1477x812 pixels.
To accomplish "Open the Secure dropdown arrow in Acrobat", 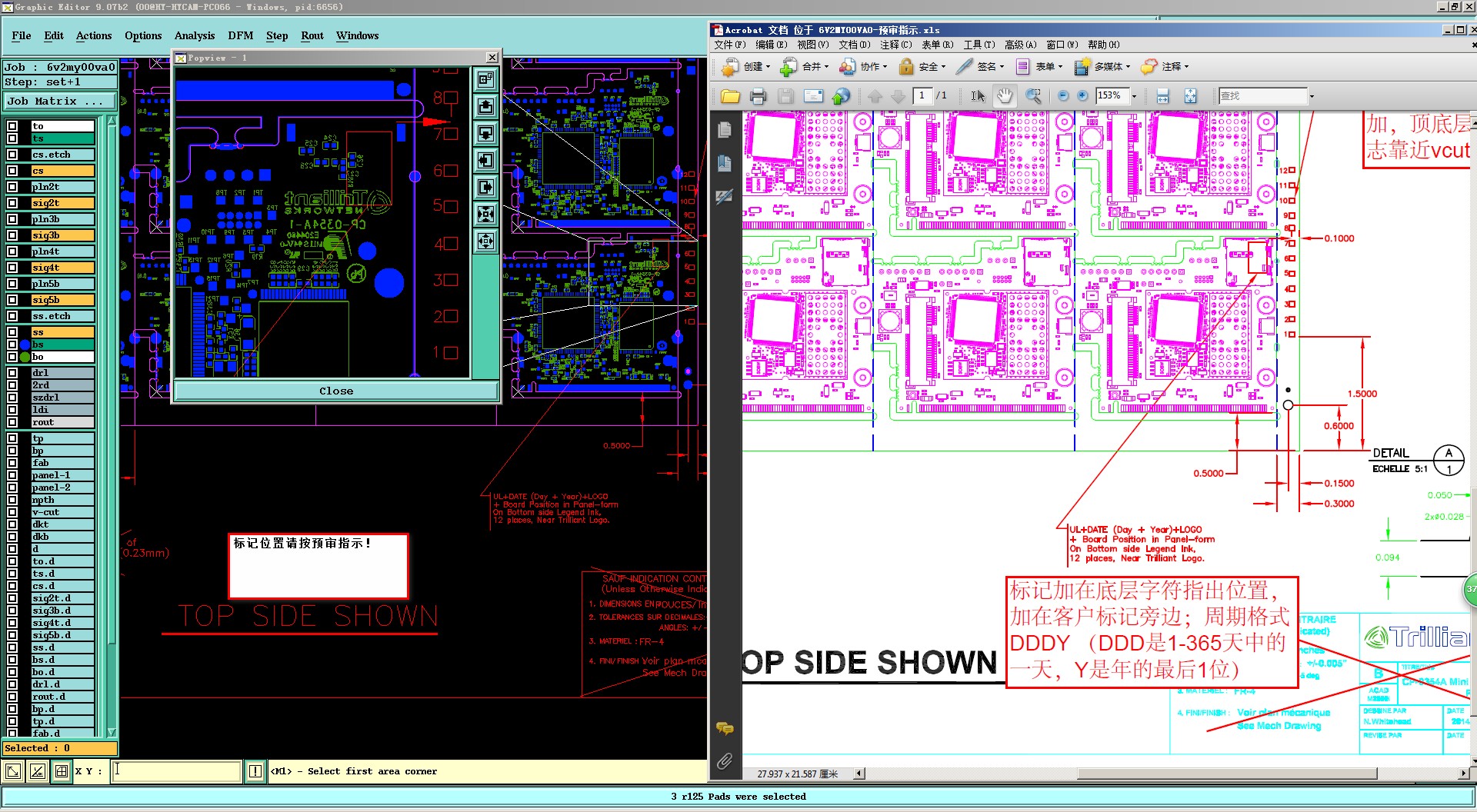I will coord(943,67).
